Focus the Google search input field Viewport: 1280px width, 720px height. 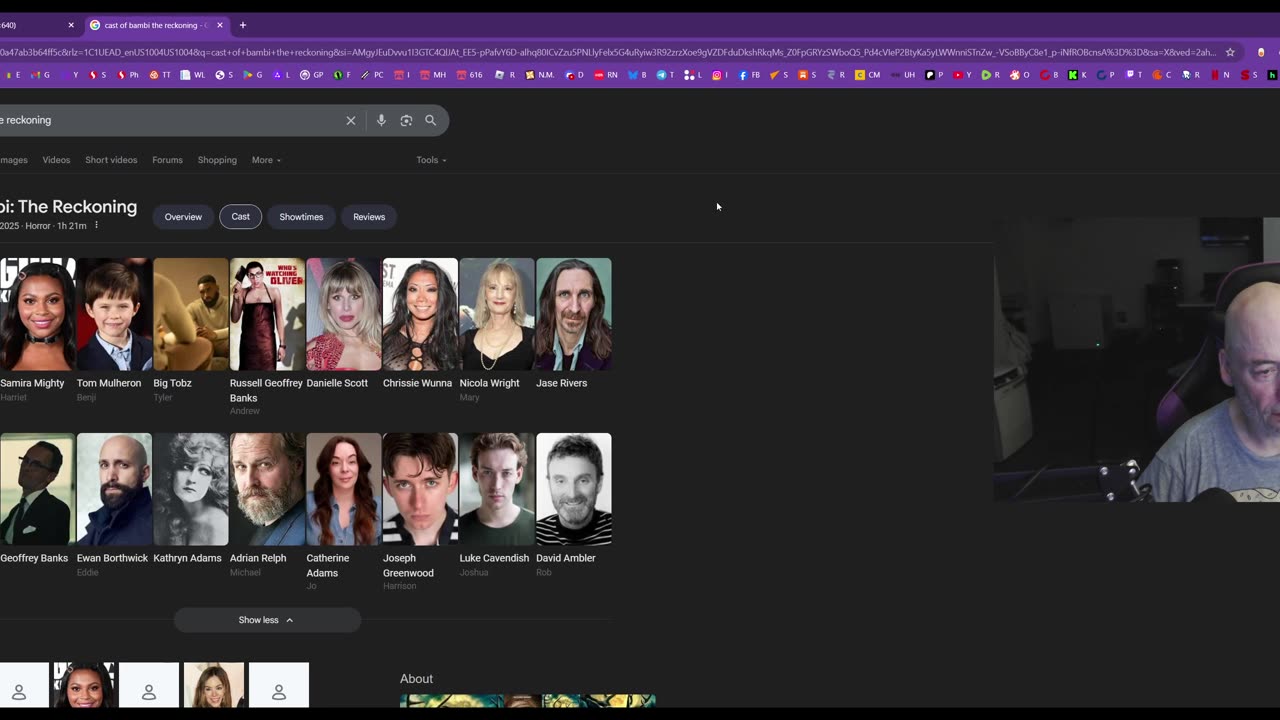170,120
